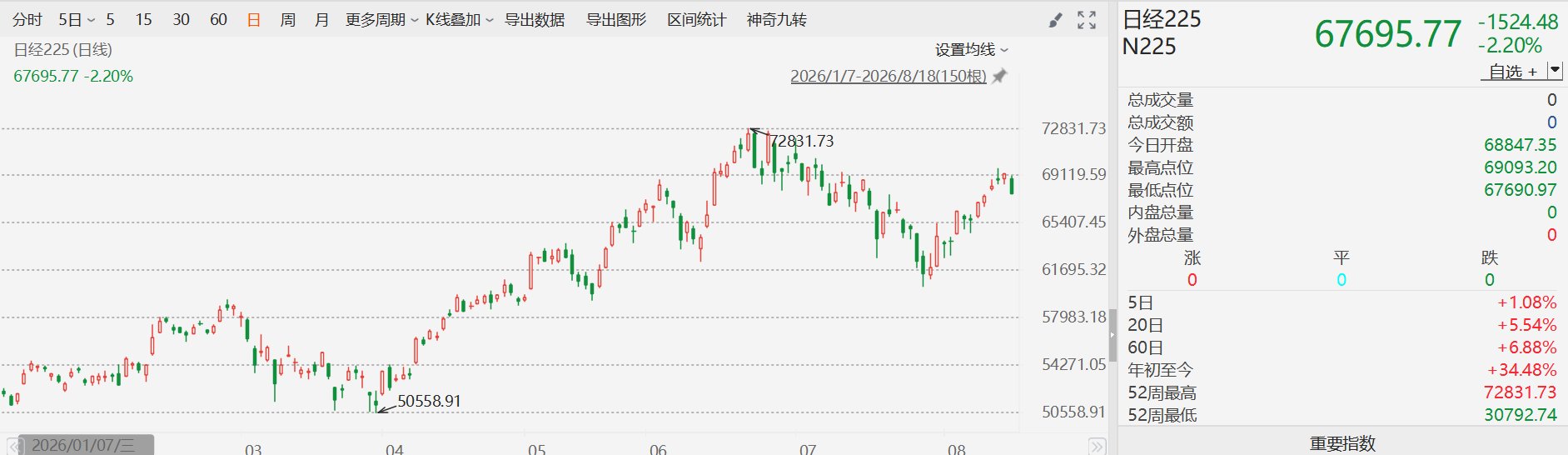
Task: Click the 50558.91 low price label on chart
Action: tap(429, 401)
